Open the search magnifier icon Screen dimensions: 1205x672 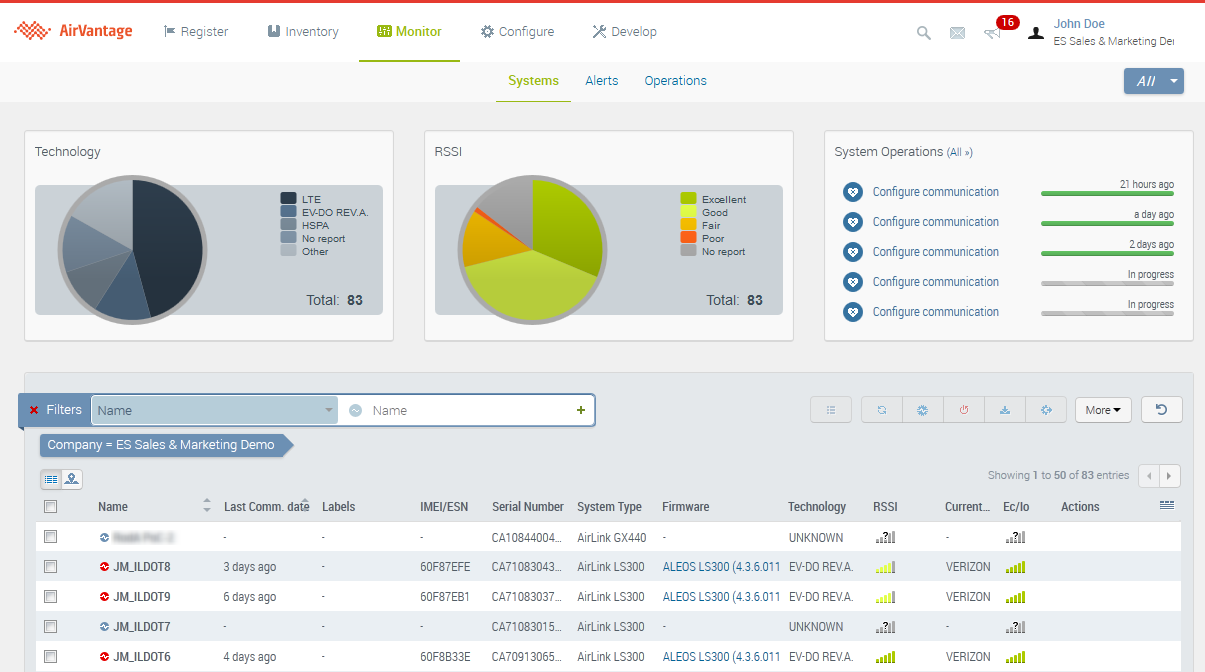click(924, 33)
